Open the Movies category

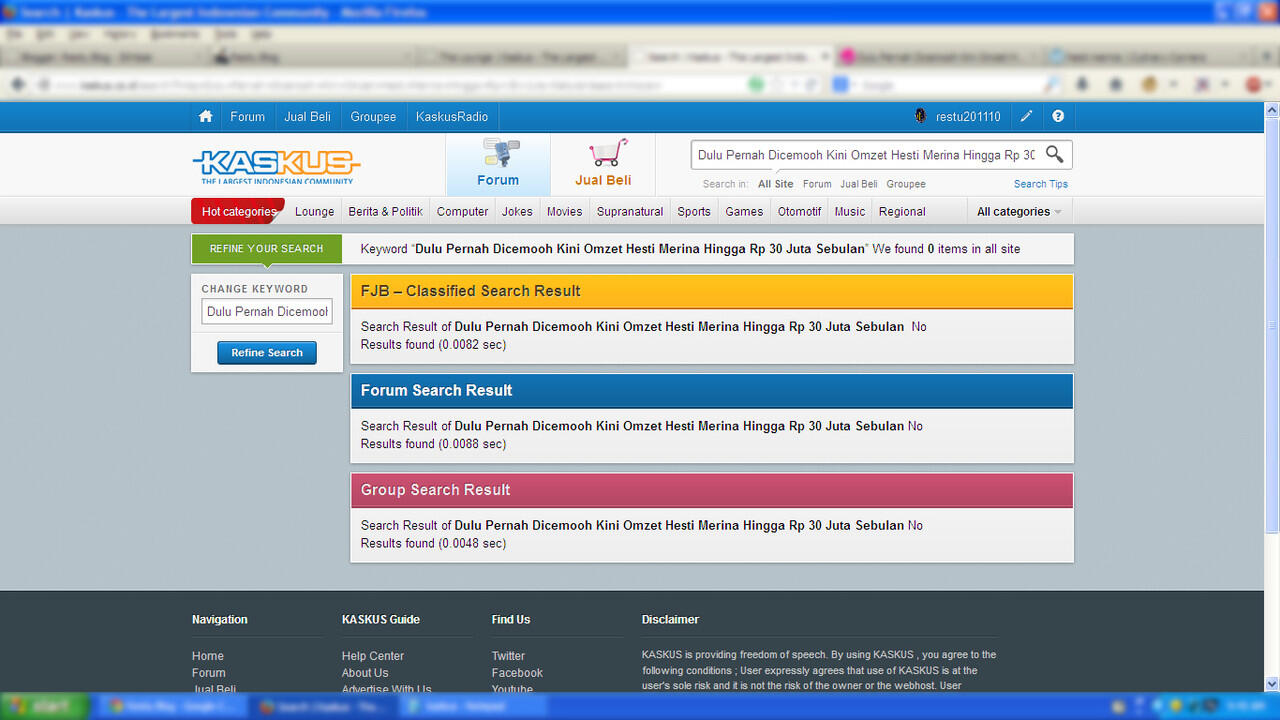point(564,211)
